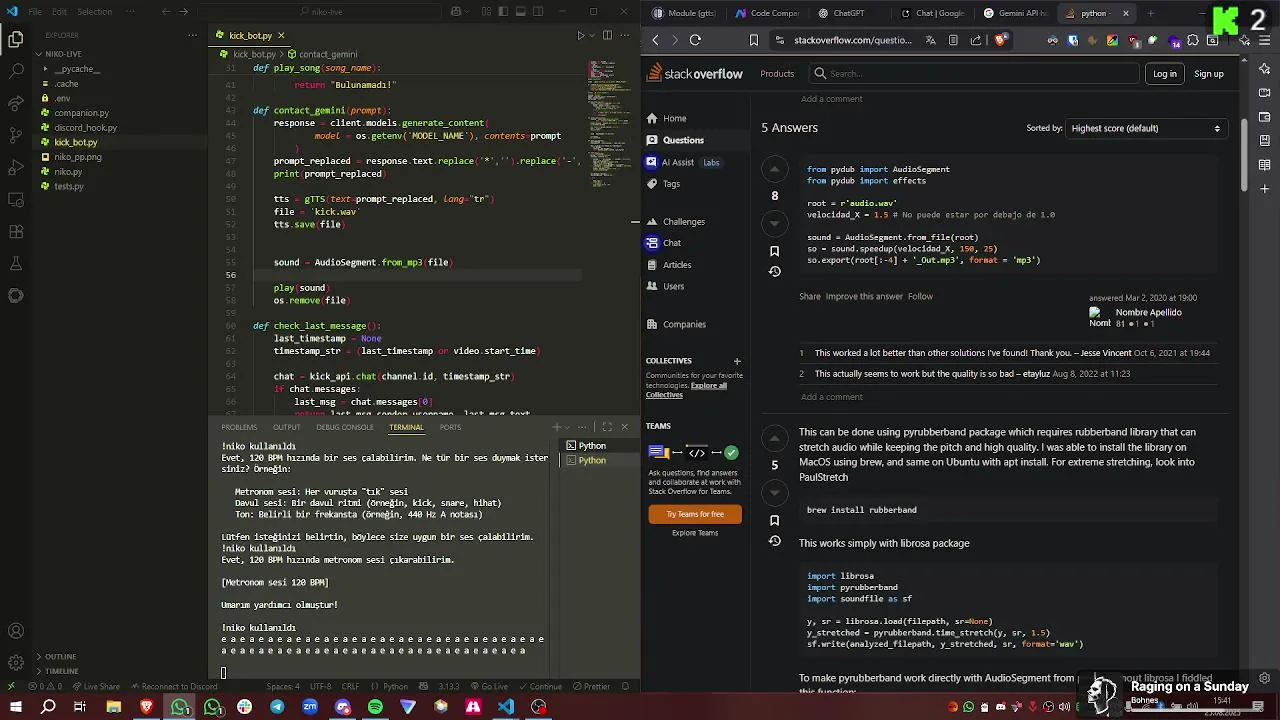
Task: Expand the __pycache__ folder
Action: [x=77, y=69]
